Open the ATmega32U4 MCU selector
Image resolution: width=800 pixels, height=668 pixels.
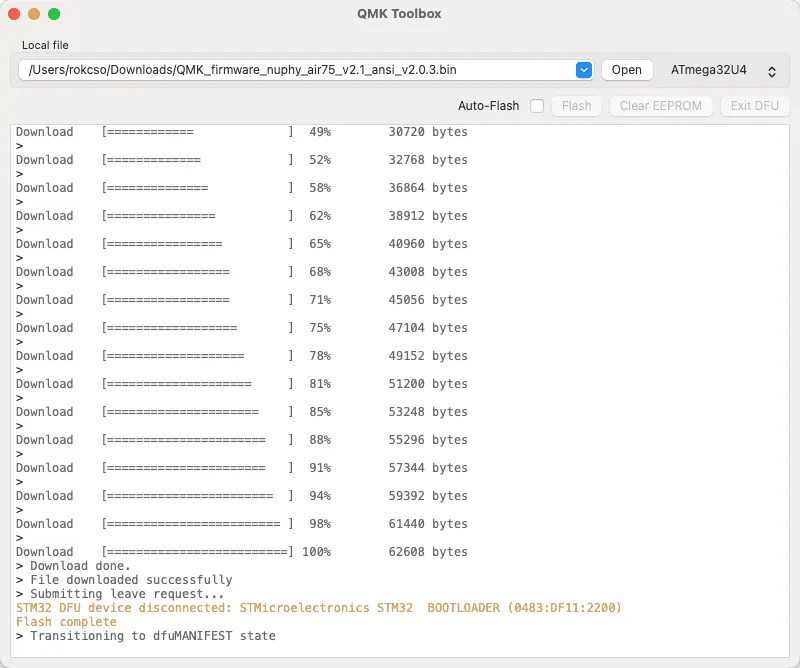click(x=723, y=70)
